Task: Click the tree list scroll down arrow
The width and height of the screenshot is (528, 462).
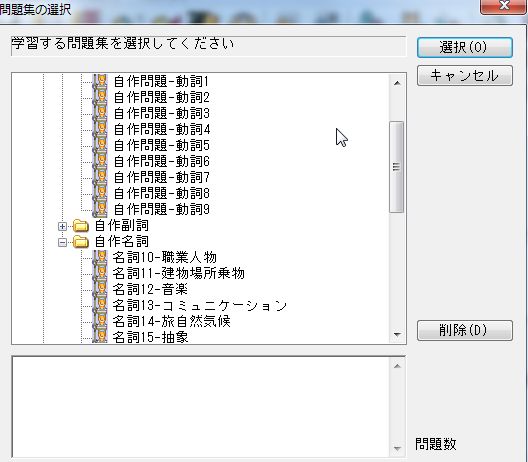Action: coord(397,334)
